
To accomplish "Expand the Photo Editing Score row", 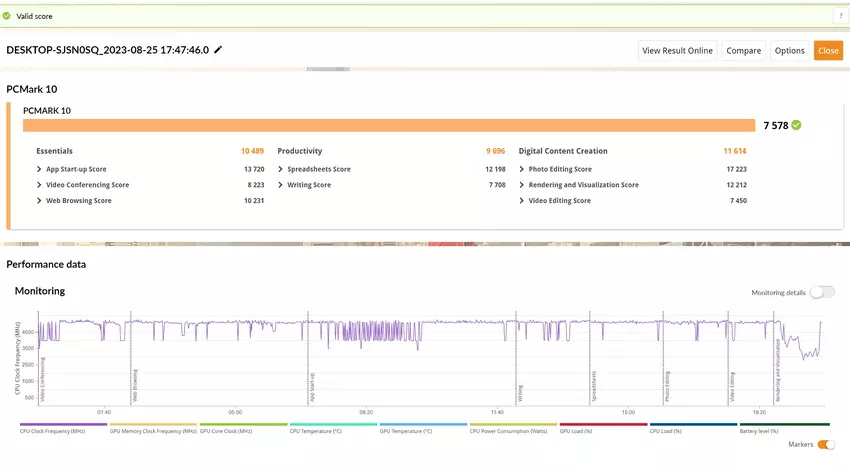I will tap(522, 169).
